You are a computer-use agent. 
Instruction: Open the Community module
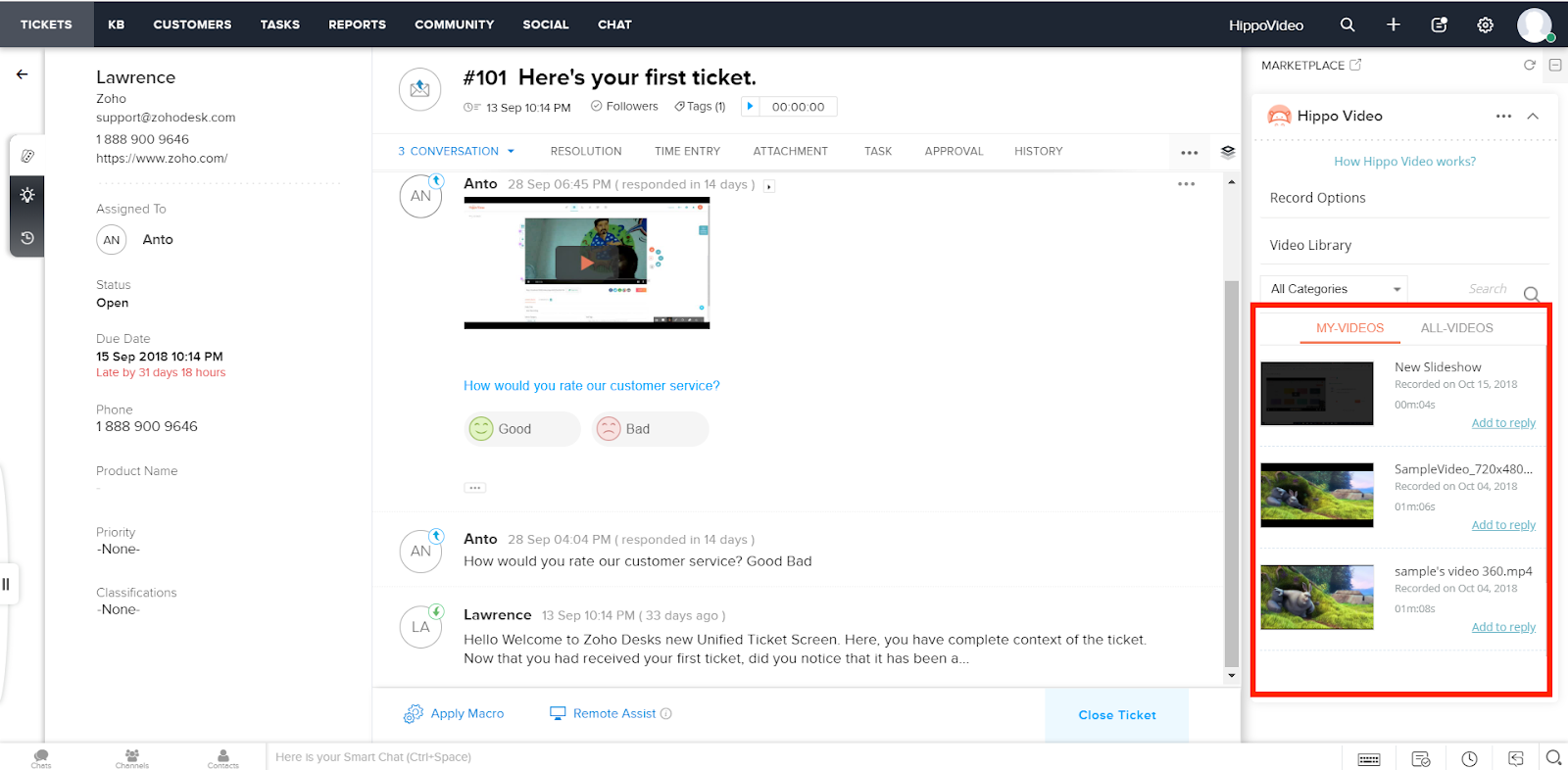pyautogui.click(x=454, y=24)
